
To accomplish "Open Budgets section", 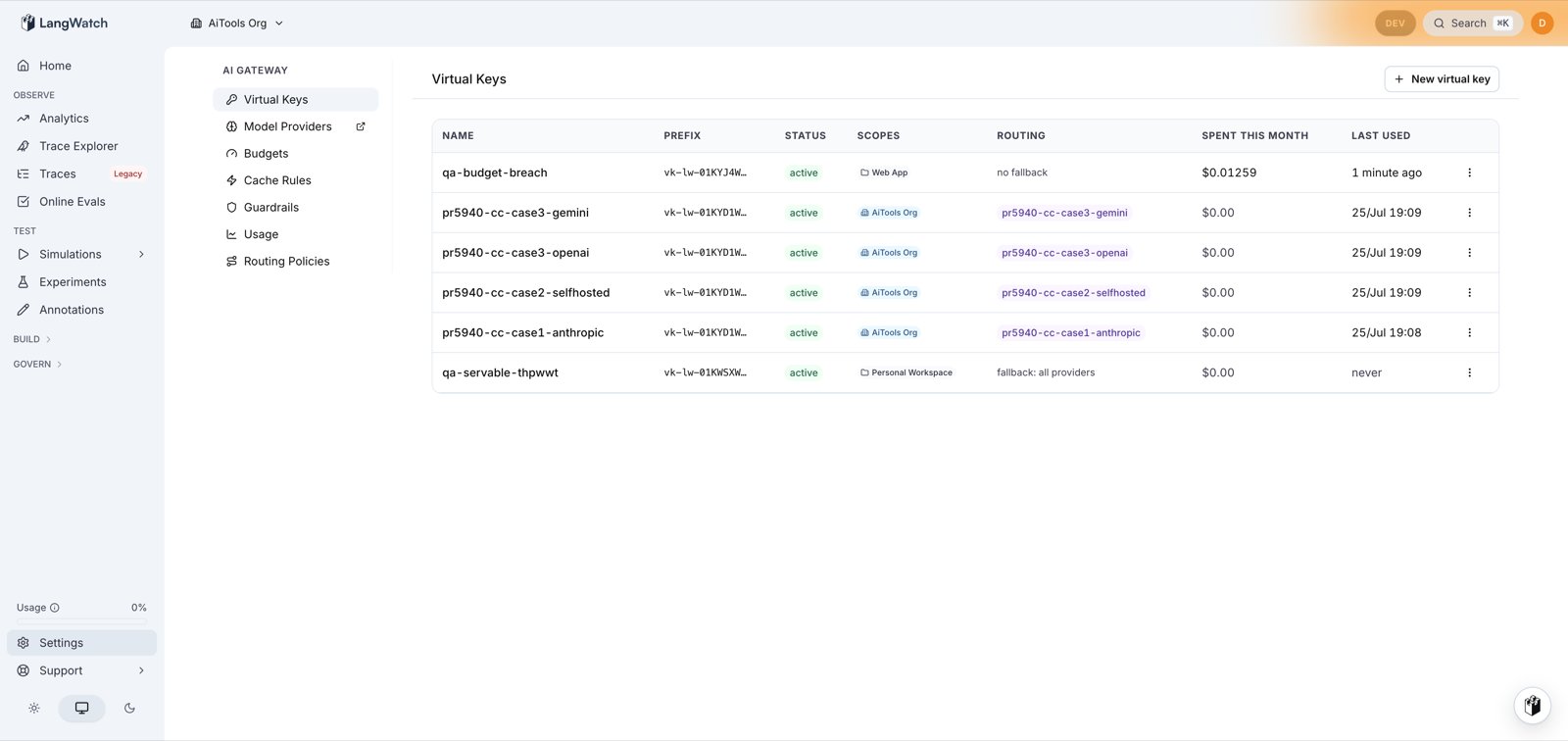I will click(x=295, y=154).
